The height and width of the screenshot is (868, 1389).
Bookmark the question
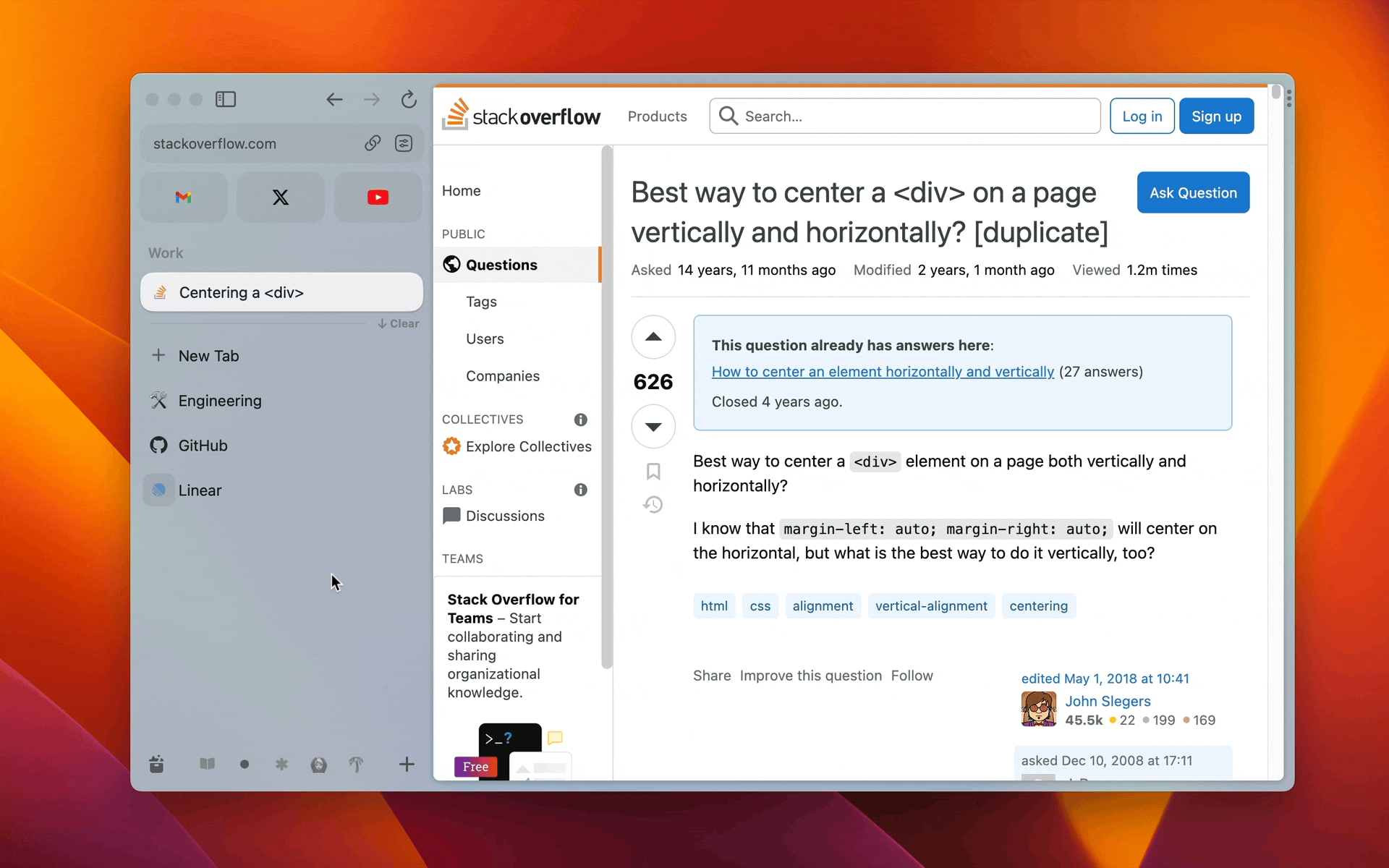click(653, 472)
